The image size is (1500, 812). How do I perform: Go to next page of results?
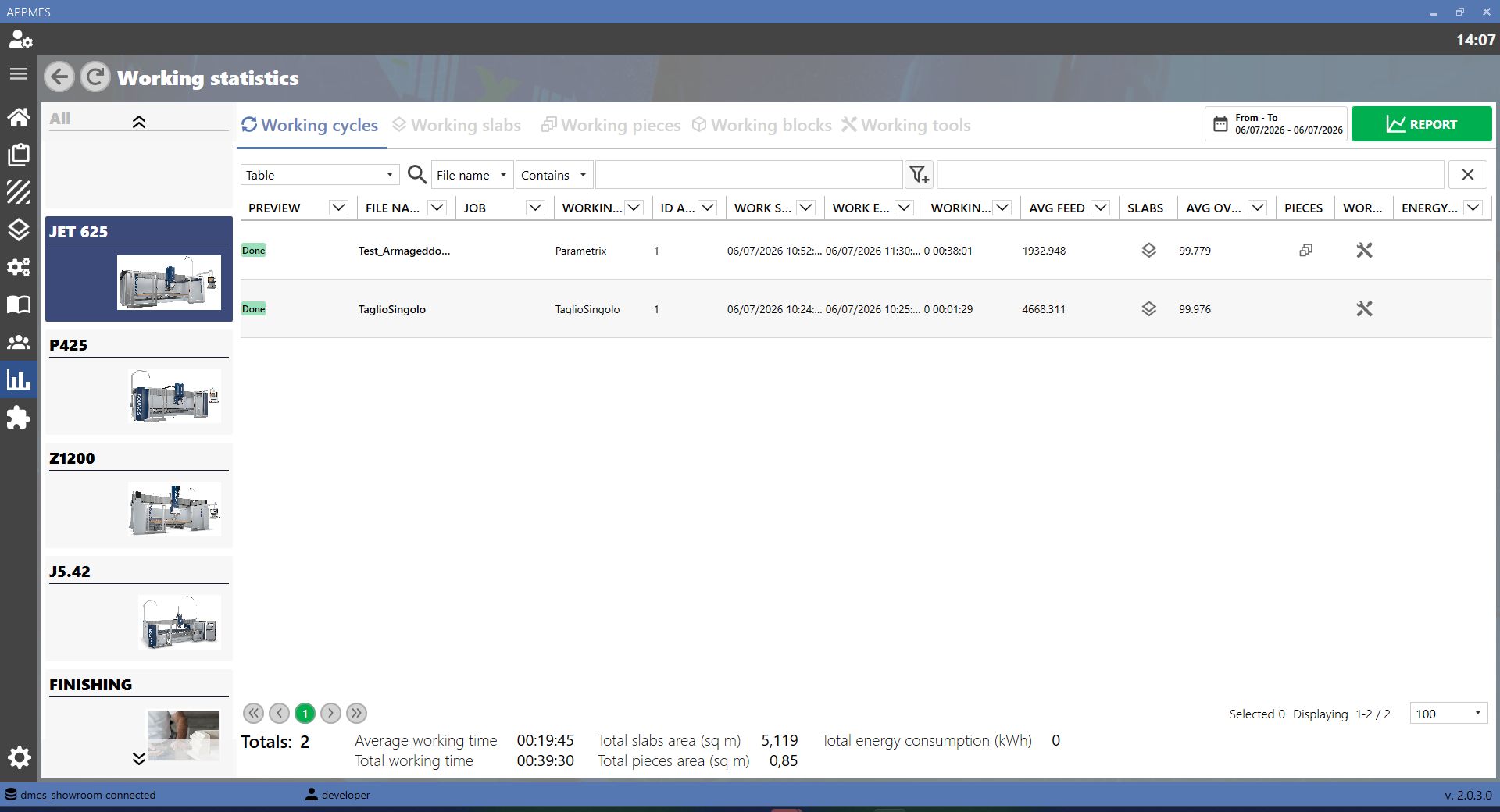330,713
